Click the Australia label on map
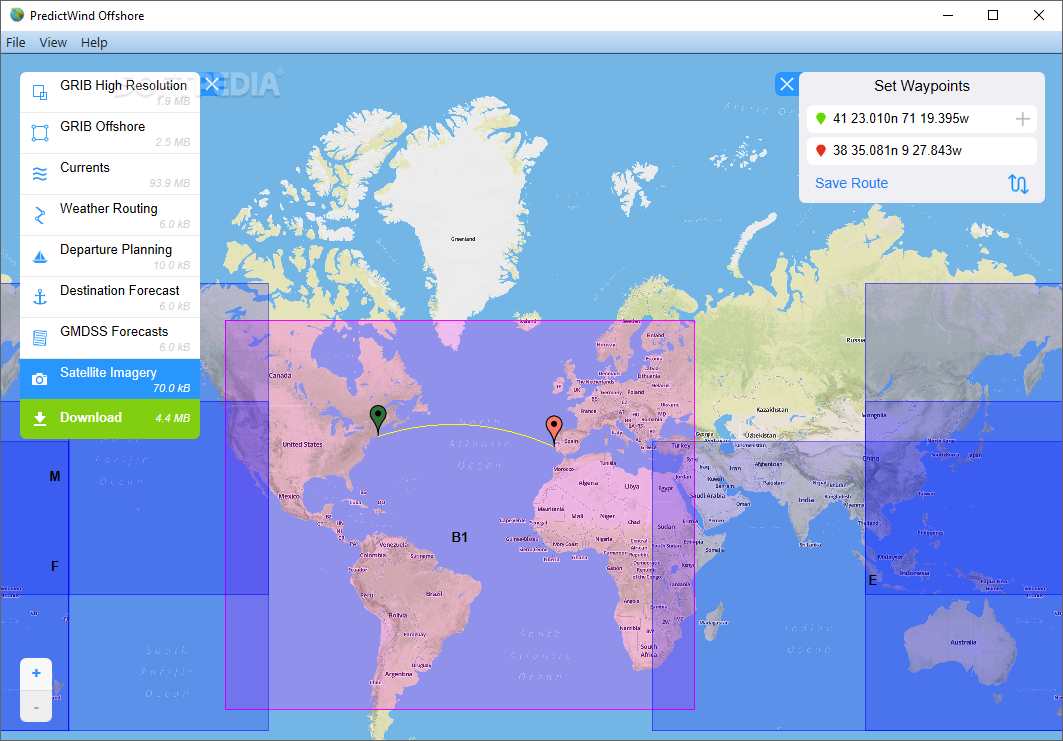This screenshot has width=1063, height=741. click(963, 642)
